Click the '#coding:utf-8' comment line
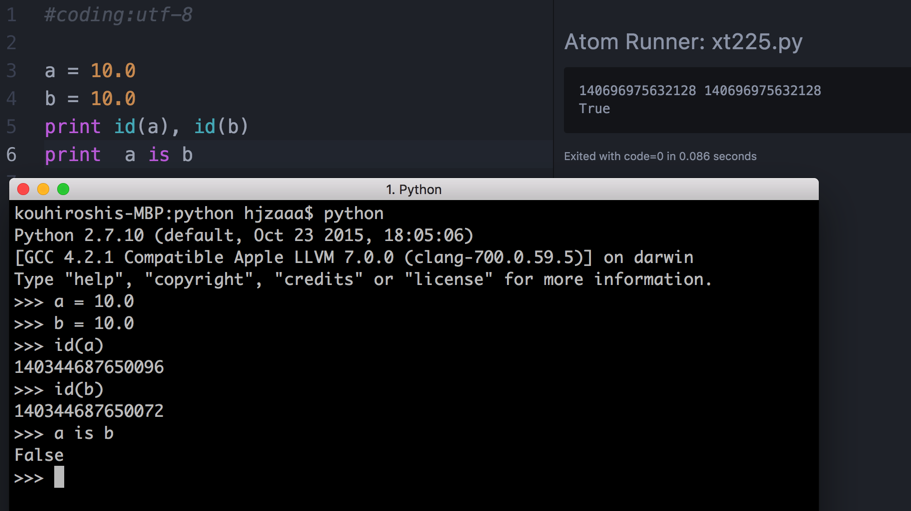911x511 pixels. [x=118, y=15]
